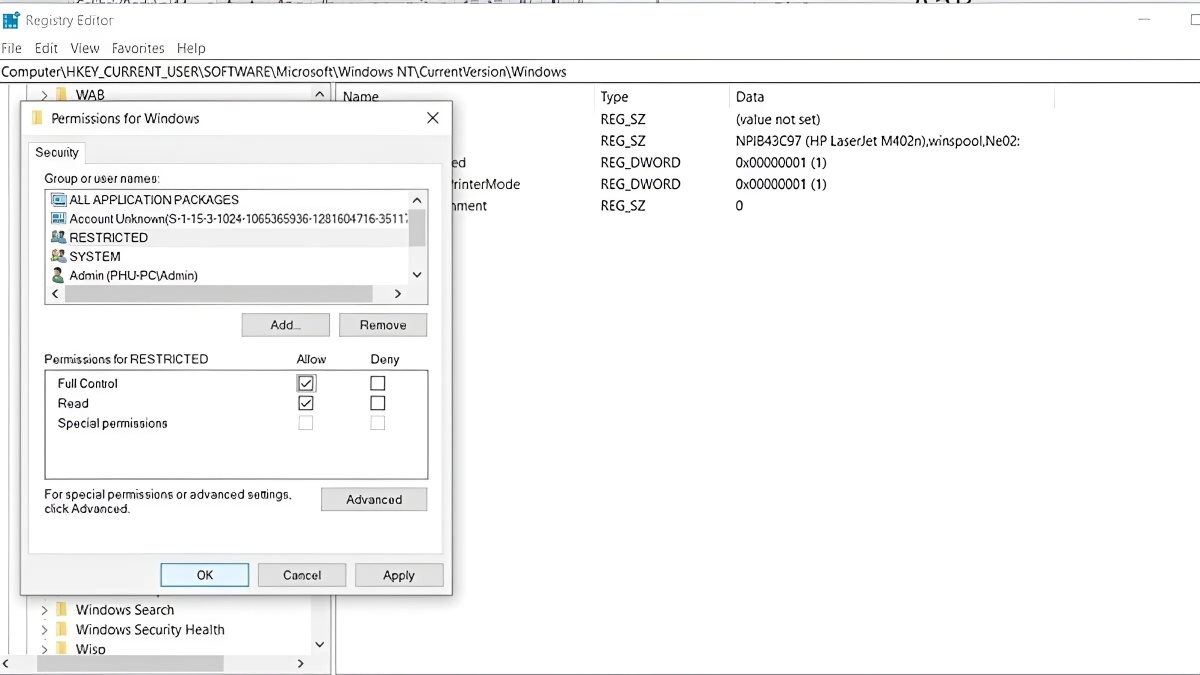Enable Full Control Allow for RESTRICTED
Screen dimensions: 1200x675
point(305,383)
